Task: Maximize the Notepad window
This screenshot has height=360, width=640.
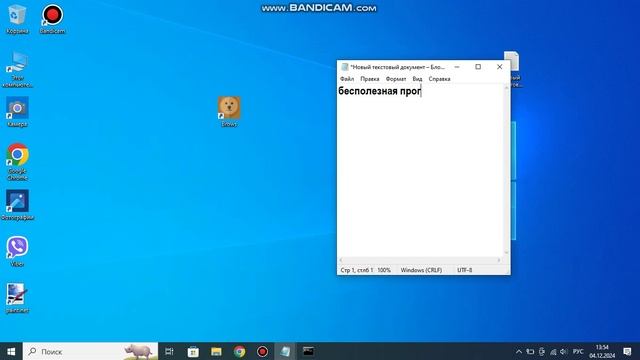Action: (x=478, y=67)
